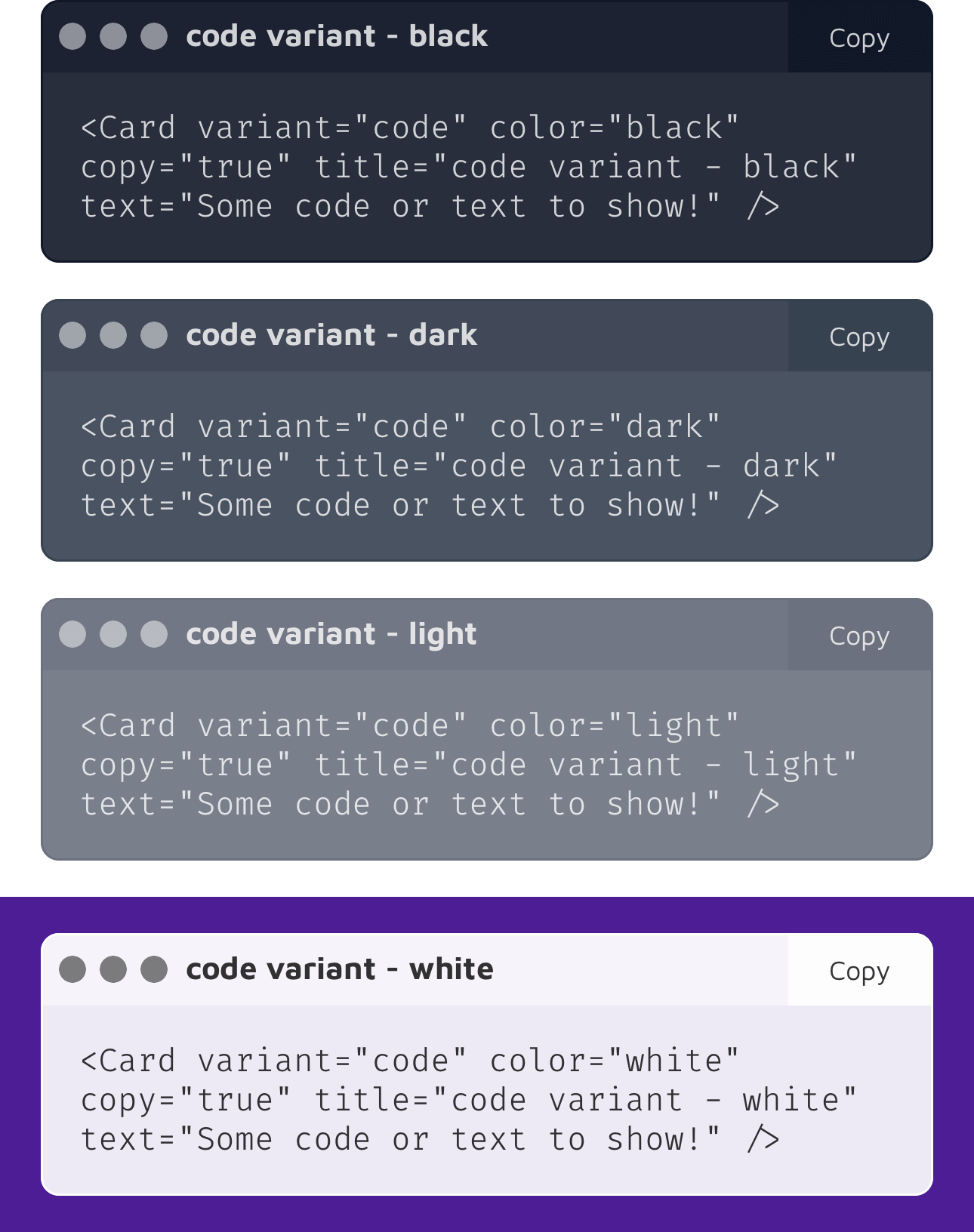Click leftmost window dot on white card
974x1232 pixels.
coord(72,969)
